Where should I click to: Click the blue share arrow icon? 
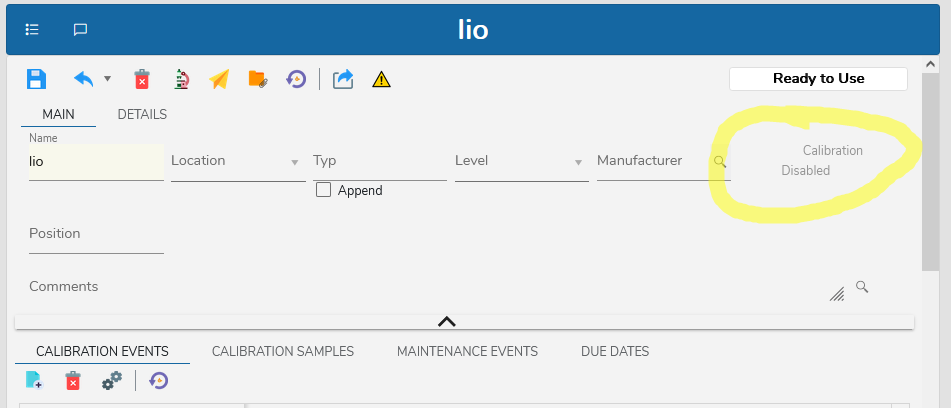tap(343, 79)
